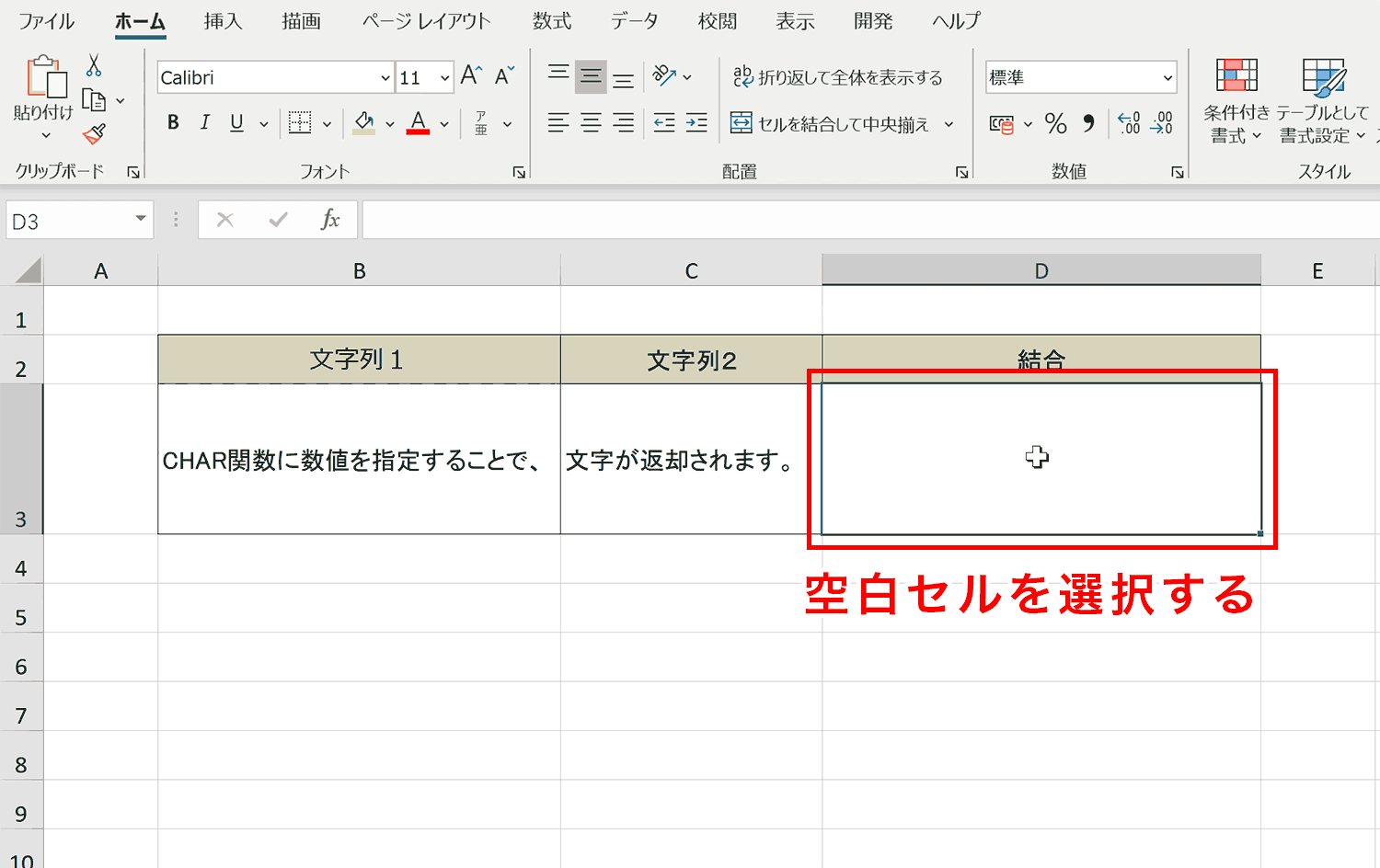Click the phonetic guide (furigana) icon
The image size is (1380, 868).
481,123
